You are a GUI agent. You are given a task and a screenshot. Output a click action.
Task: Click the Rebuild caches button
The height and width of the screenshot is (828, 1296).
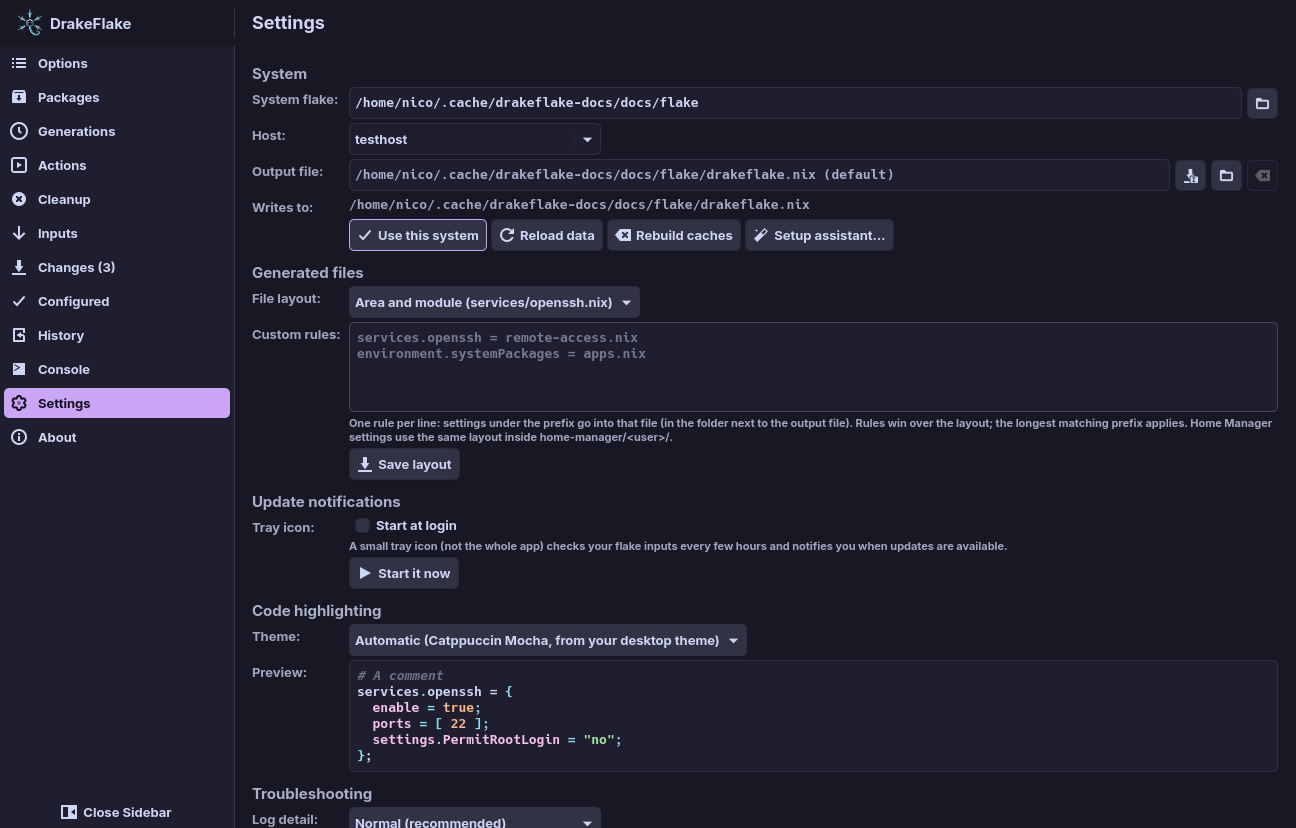674,235
